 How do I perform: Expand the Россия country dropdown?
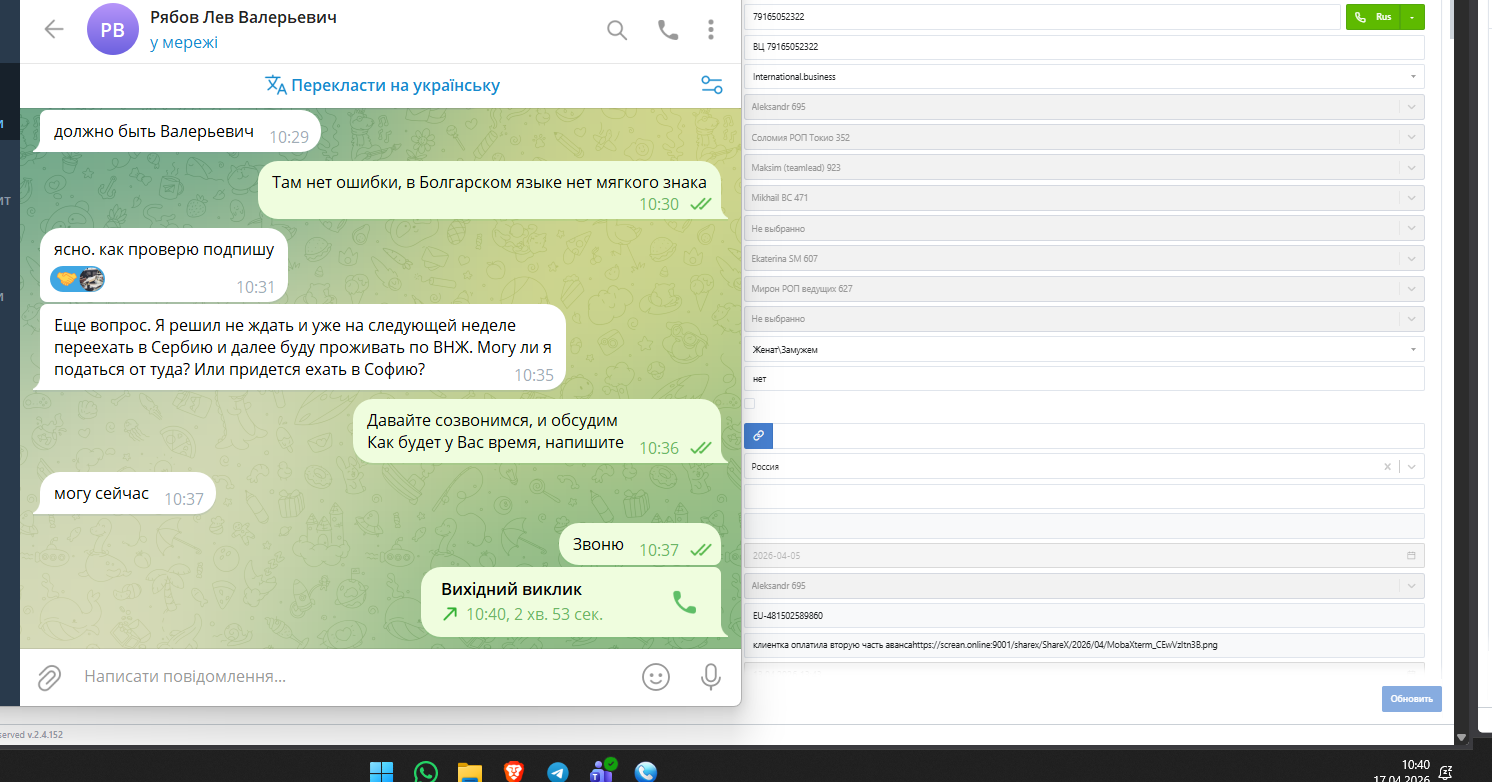pos(1411,467)
